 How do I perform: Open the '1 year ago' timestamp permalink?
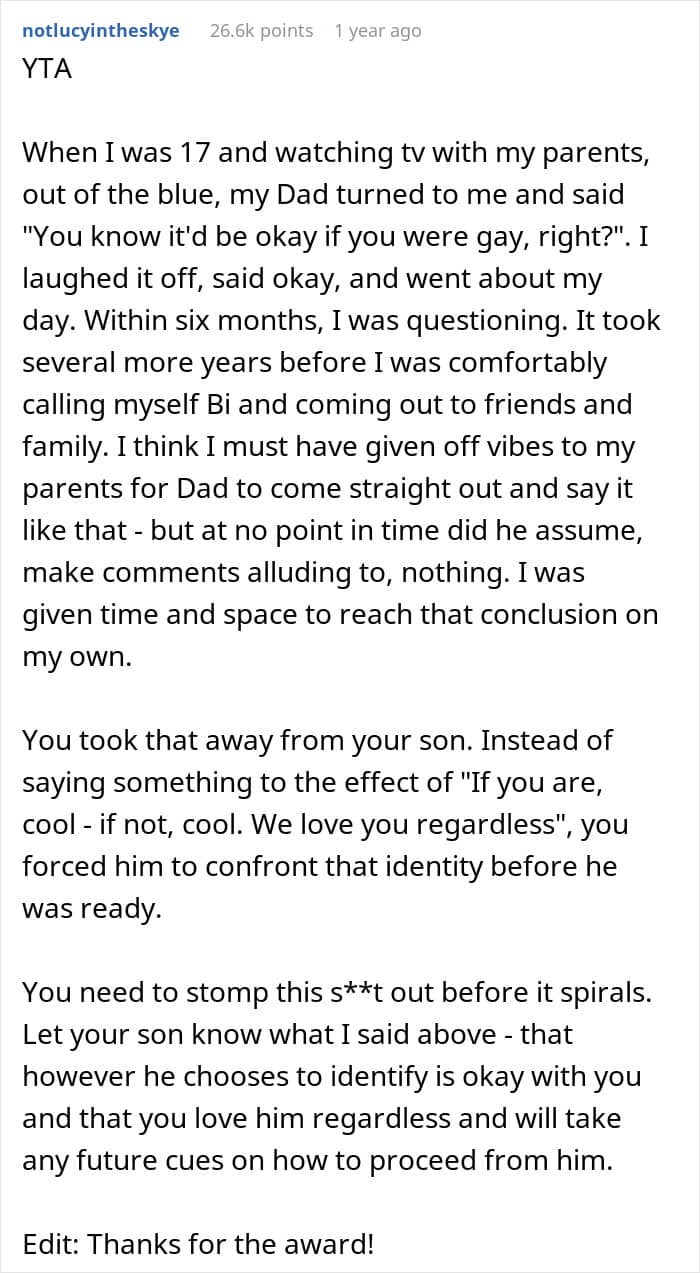(x=378, y=31)
